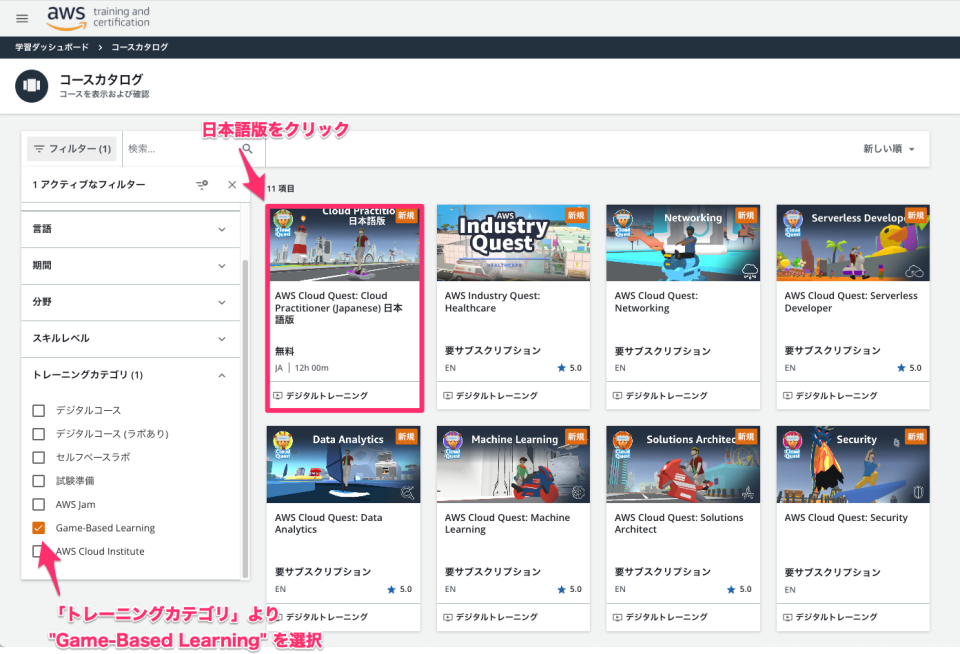Open AWS Cloud Quest: Security course title
Viewport: 960px width, 654px height.
[x=846, y=517]
